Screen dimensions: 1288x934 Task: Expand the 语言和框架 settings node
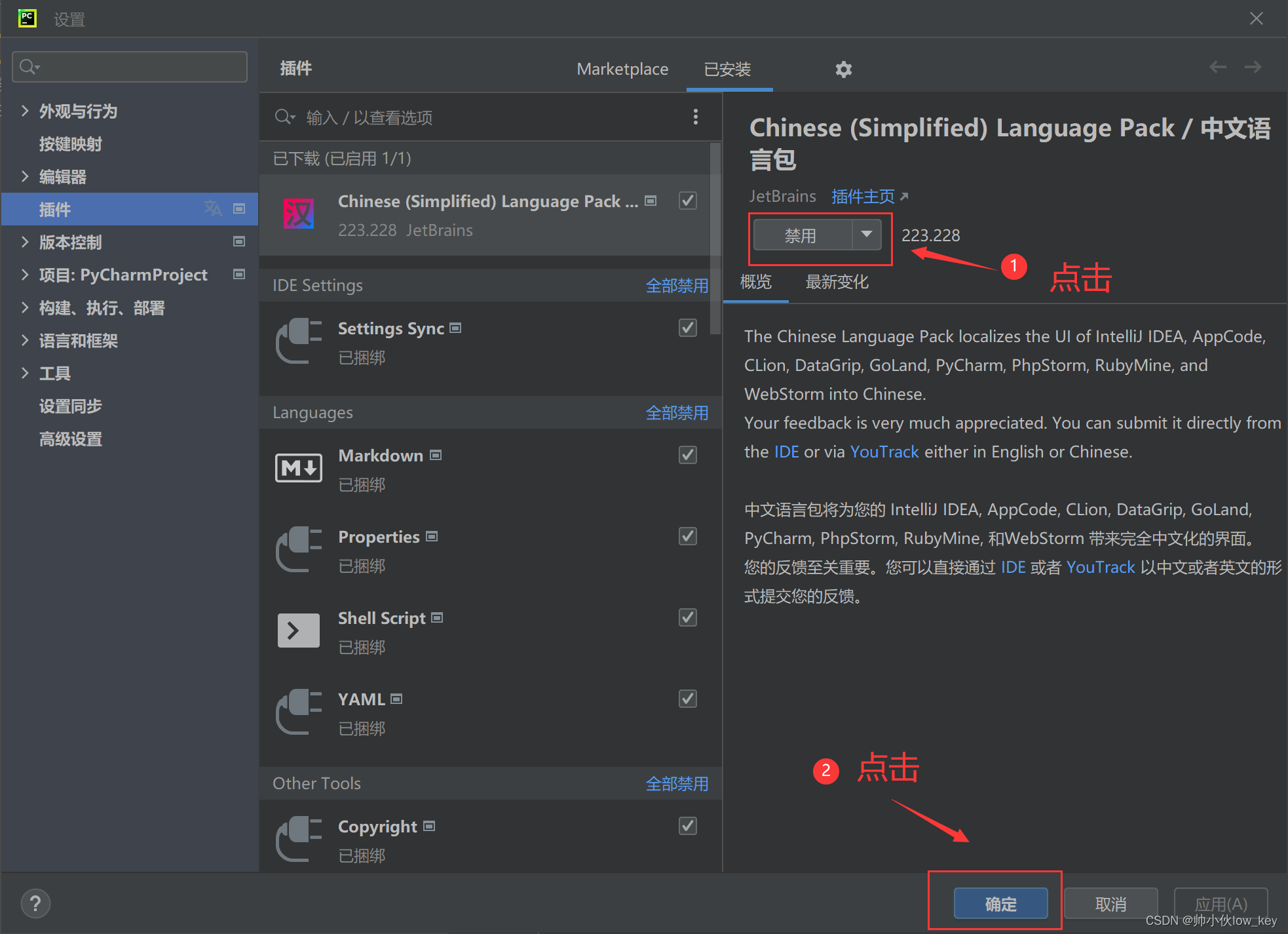[25, 340]
